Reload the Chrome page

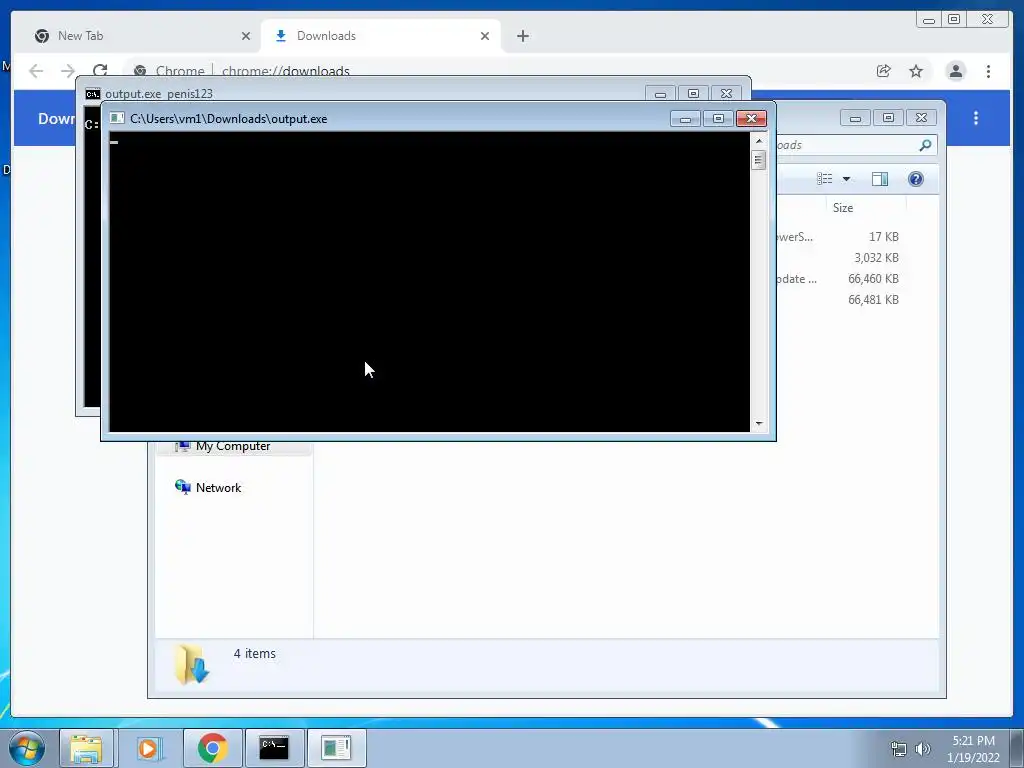tap(99, 70)
